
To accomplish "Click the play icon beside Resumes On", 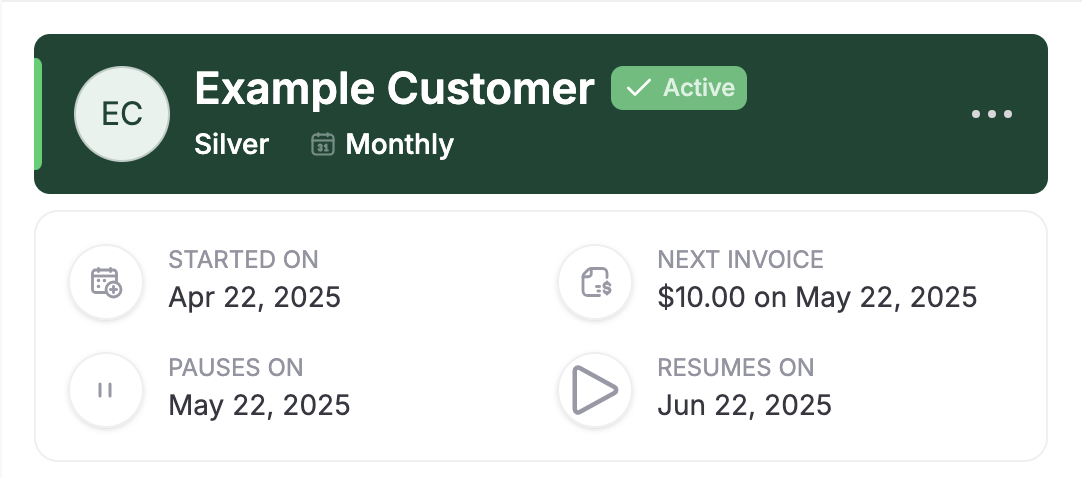I will click(595, 390).
